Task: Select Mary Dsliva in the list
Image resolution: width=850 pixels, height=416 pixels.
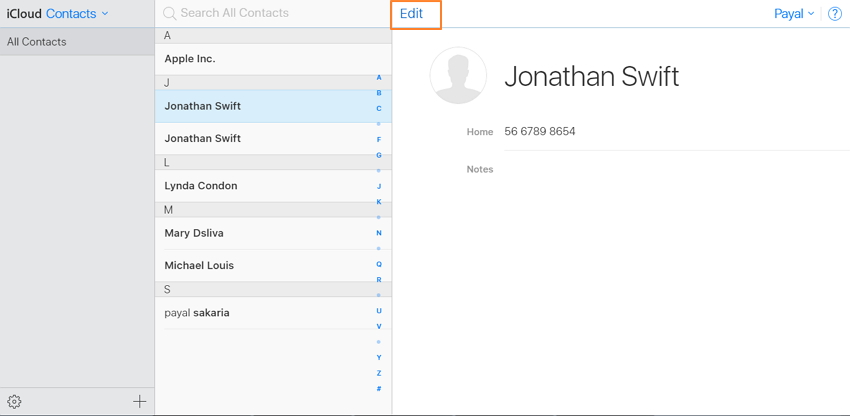Action: 194,233
